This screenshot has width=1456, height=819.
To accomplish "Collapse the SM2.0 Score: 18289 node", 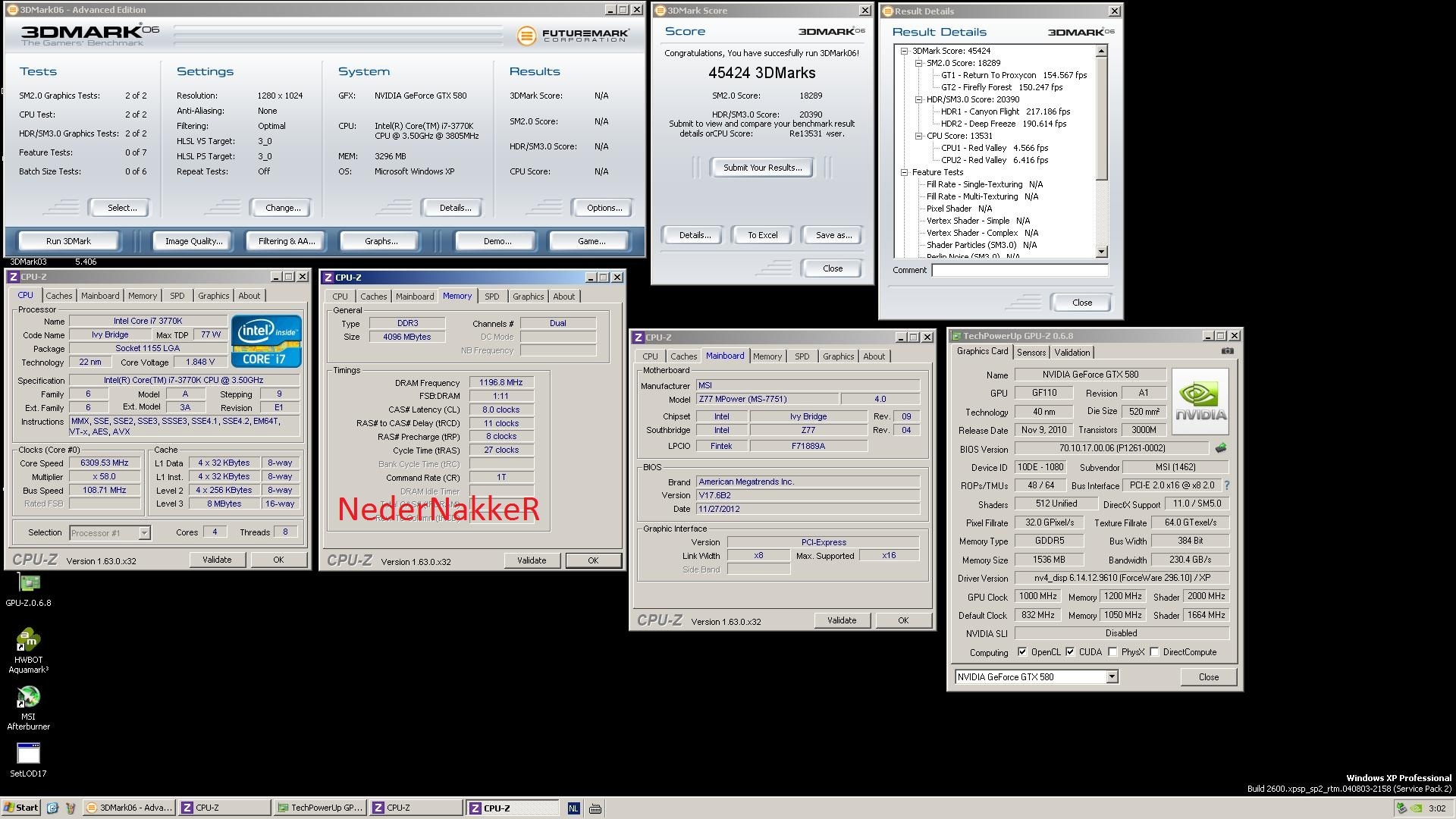I will pos(918,64).
